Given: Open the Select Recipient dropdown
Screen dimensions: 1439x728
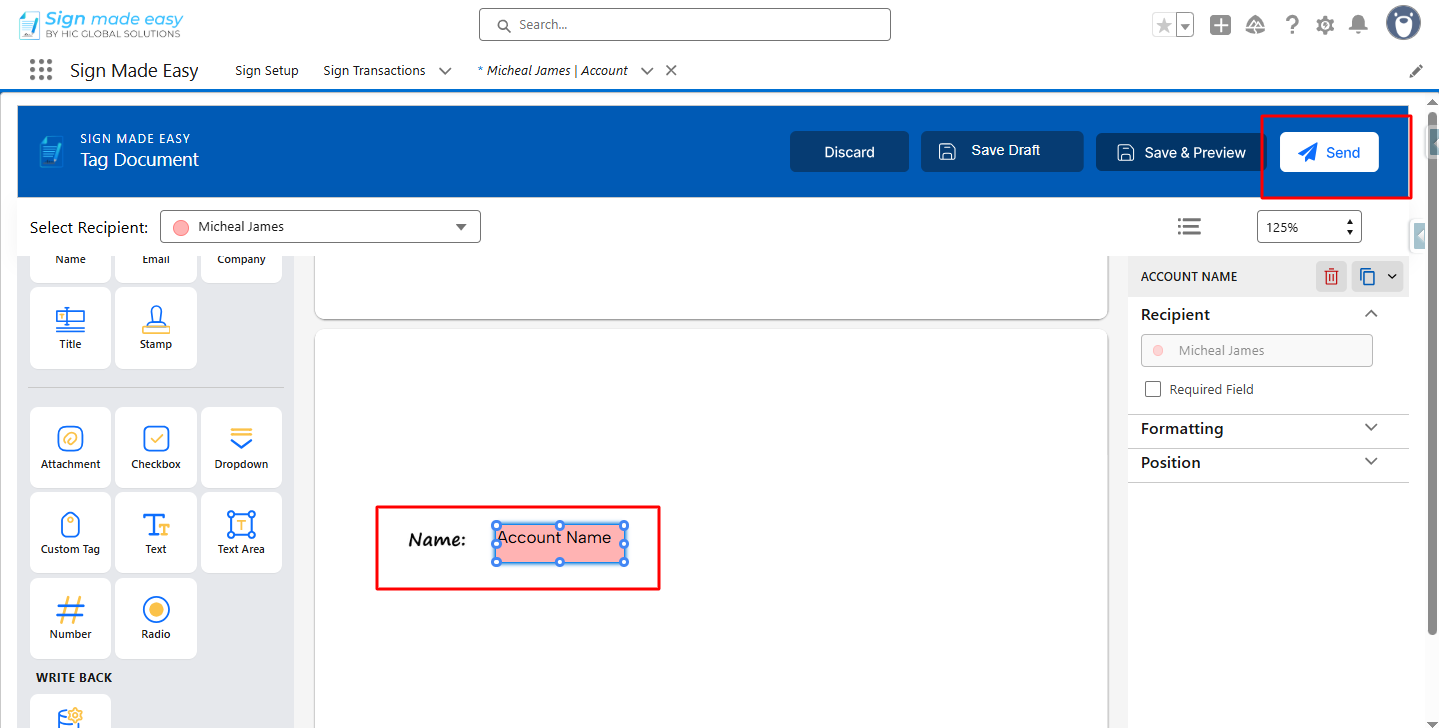Looking at the screenshot, I should (320, 227).
